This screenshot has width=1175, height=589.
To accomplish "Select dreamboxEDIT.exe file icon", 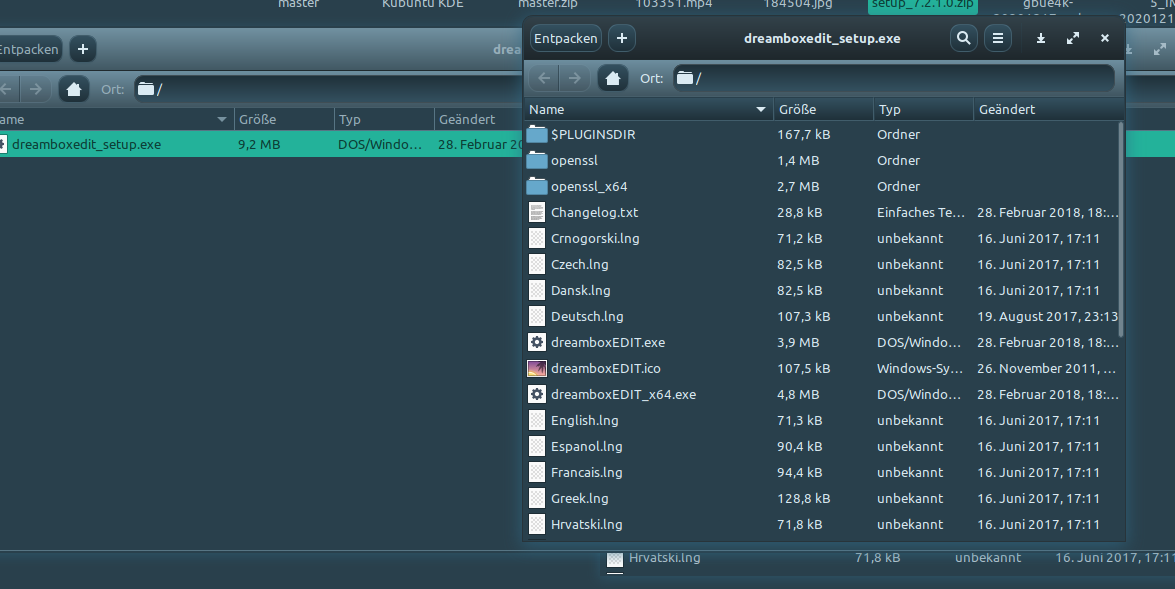I will click(x=537, y=342).
